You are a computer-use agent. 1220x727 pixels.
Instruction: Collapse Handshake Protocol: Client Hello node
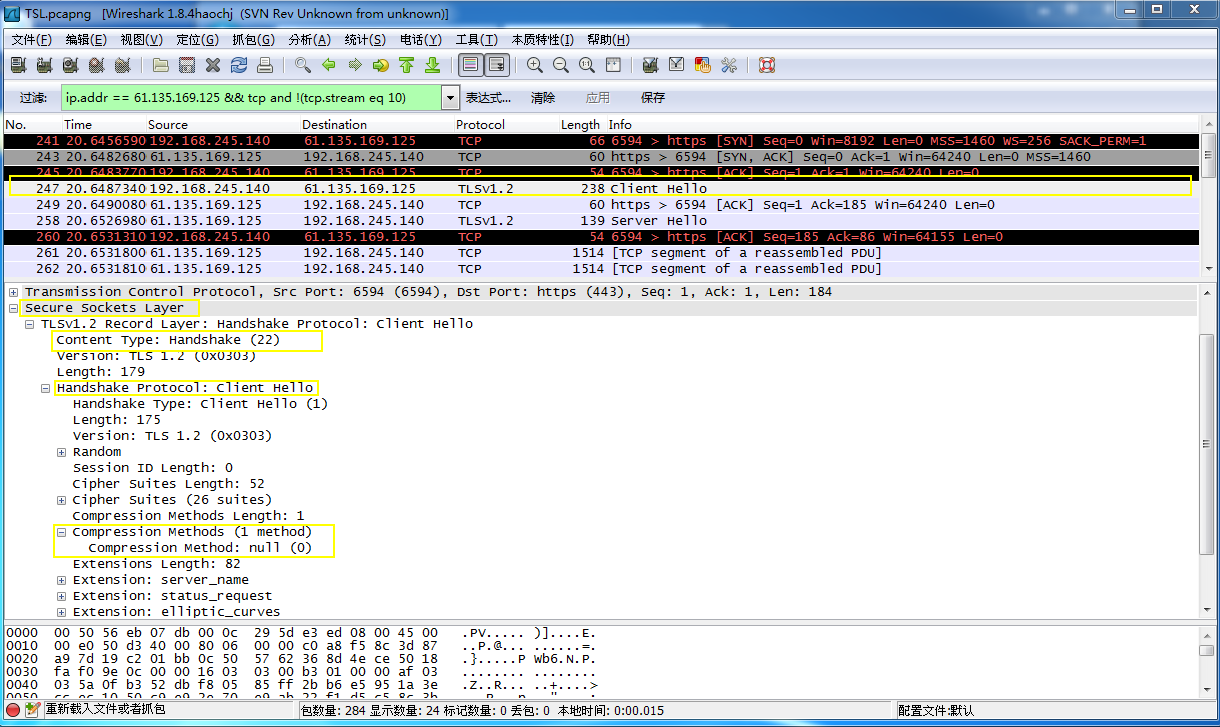pos(45,388)
